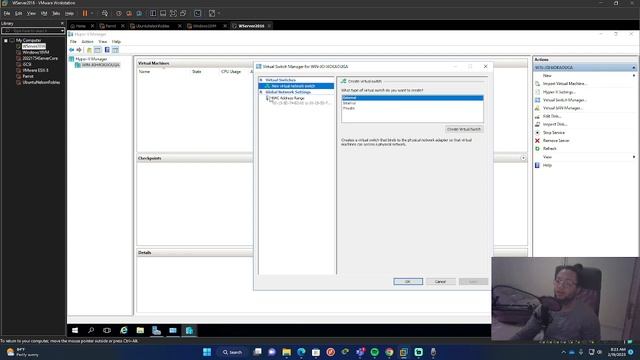Viewport: 640px width, 360px height.
Task: Click the guest Windows Start button
Action: pos(75,330)
